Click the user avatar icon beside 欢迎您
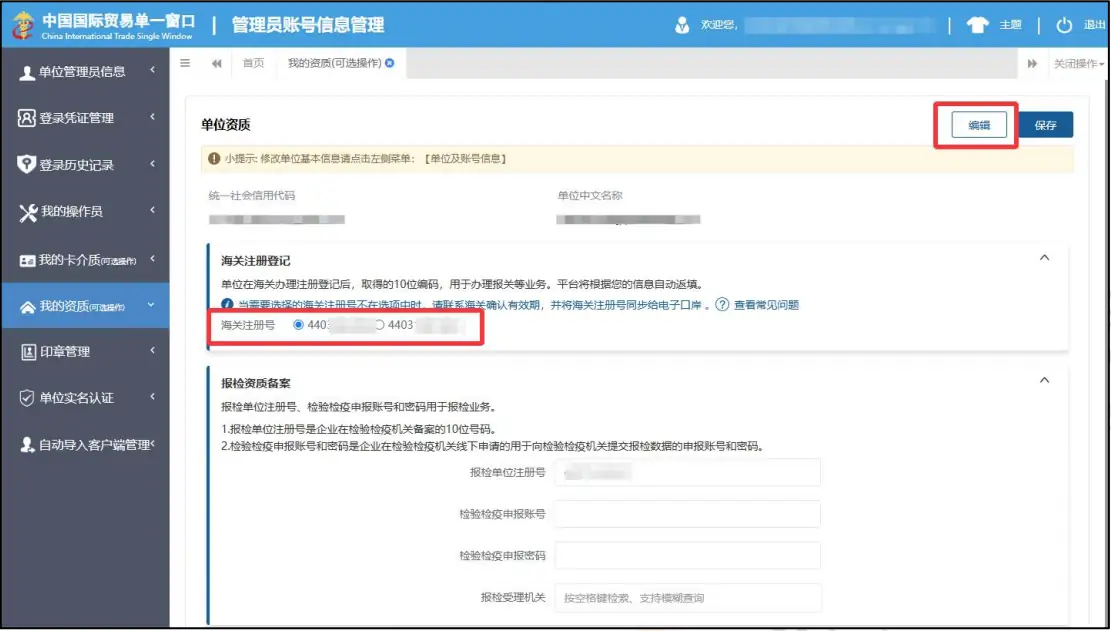This screenshot has width=1111, height=631. pyautogui.click(x=682, y=25)
